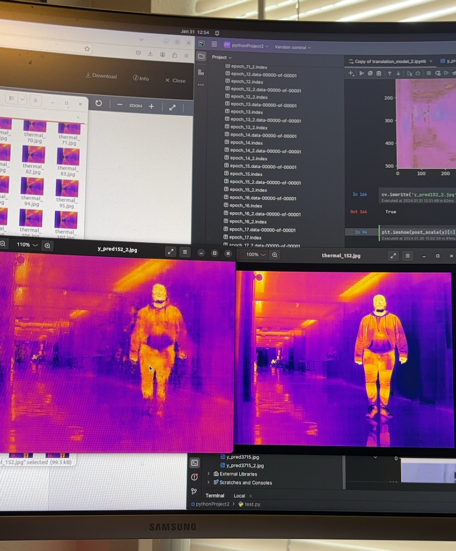
Task: Click the bookmark star icon in browser address bar
Action: click(87, 49)
